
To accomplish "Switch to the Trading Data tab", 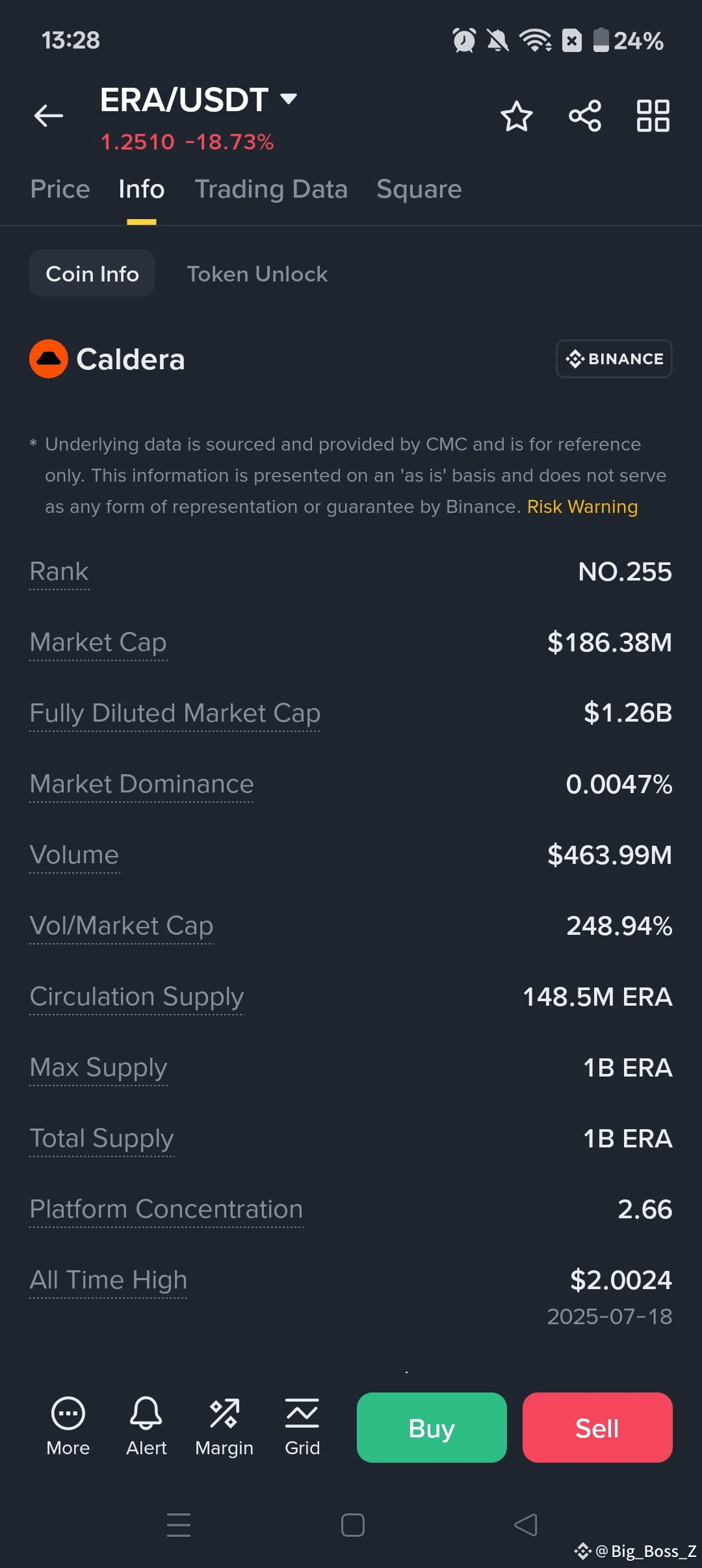I will (271, 189).
